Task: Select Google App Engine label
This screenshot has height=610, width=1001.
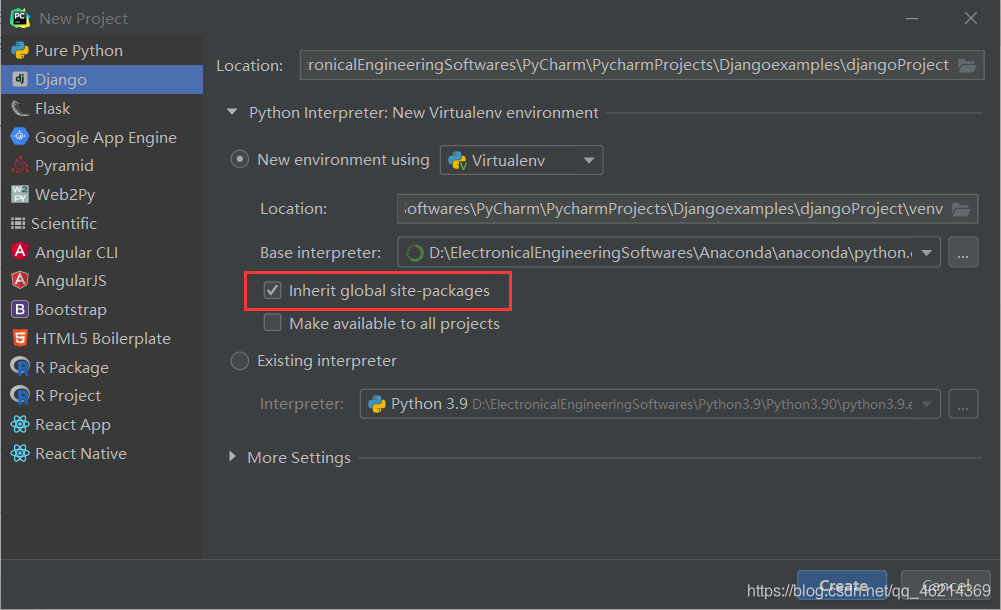Action: (x=105, y=137)
